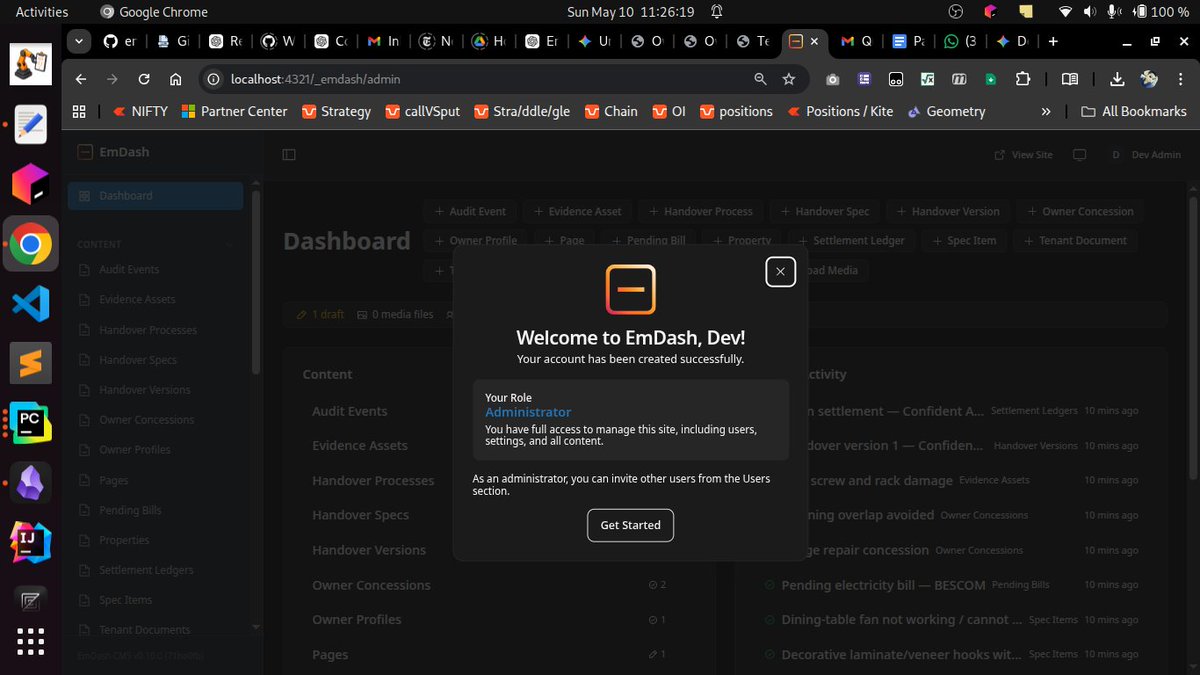Open the View Site link
The image size is (1200, 675).
1023,155
